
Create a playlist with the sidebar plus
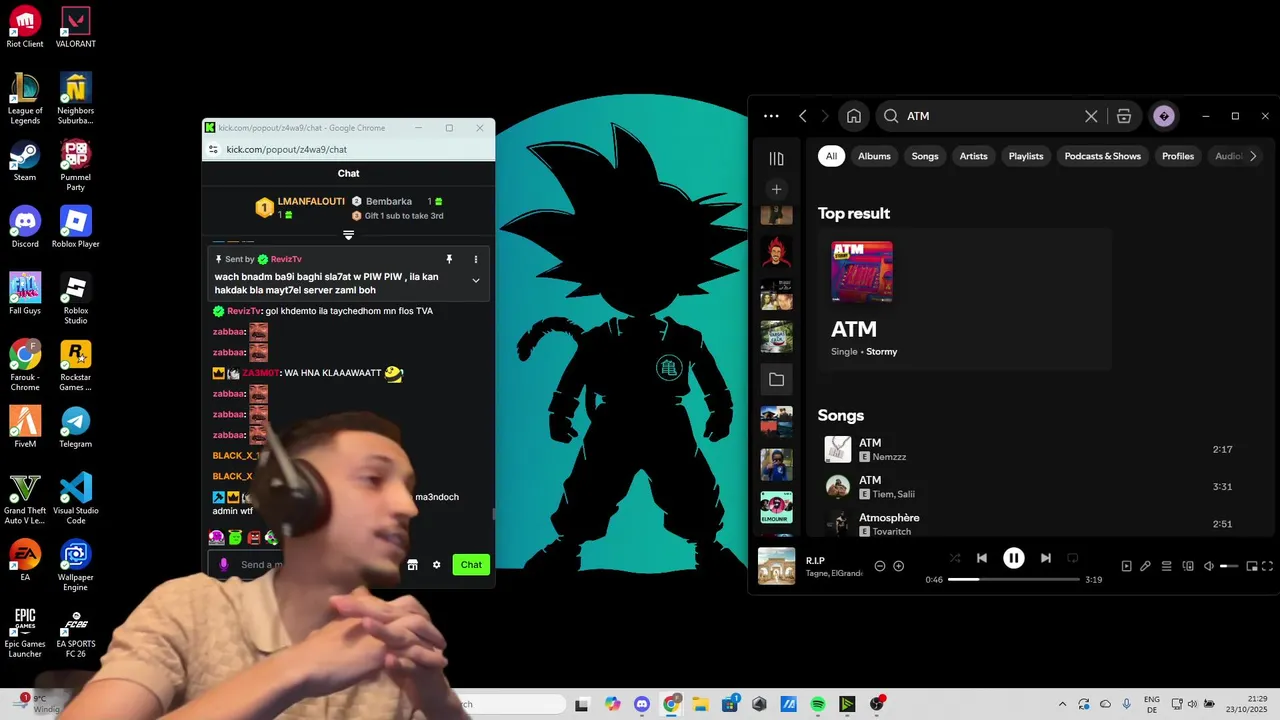coord(776,189)
